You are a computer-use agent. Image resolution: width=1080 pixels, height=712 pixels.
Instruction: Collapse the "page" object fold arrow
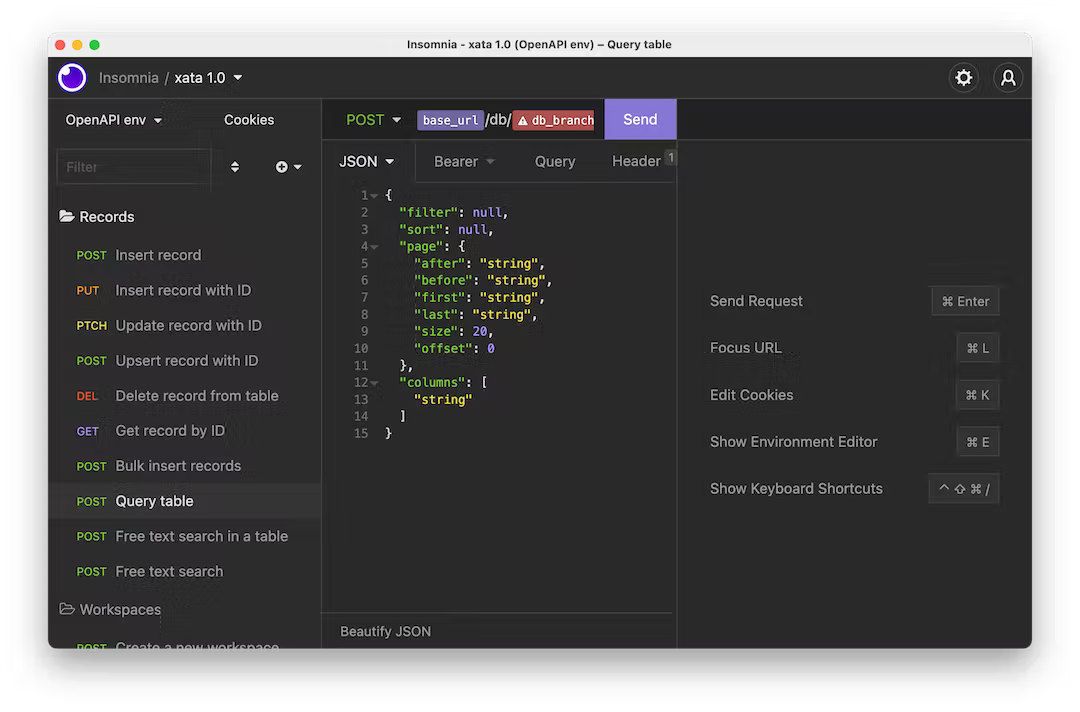click(x=374, y=247)
